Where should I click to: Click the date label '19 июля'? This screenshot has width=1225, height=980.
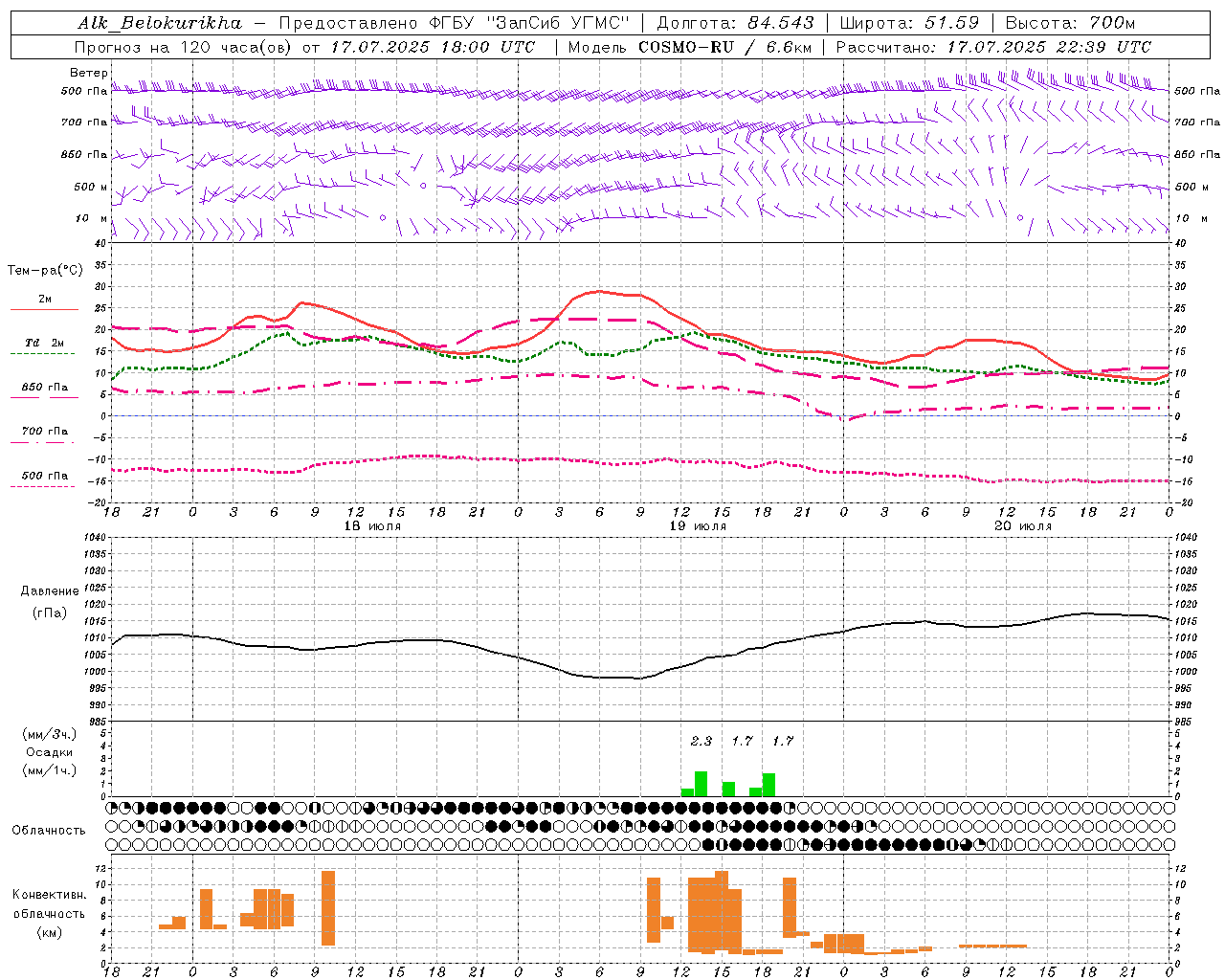pyautogui.click(x=698, y=526)
